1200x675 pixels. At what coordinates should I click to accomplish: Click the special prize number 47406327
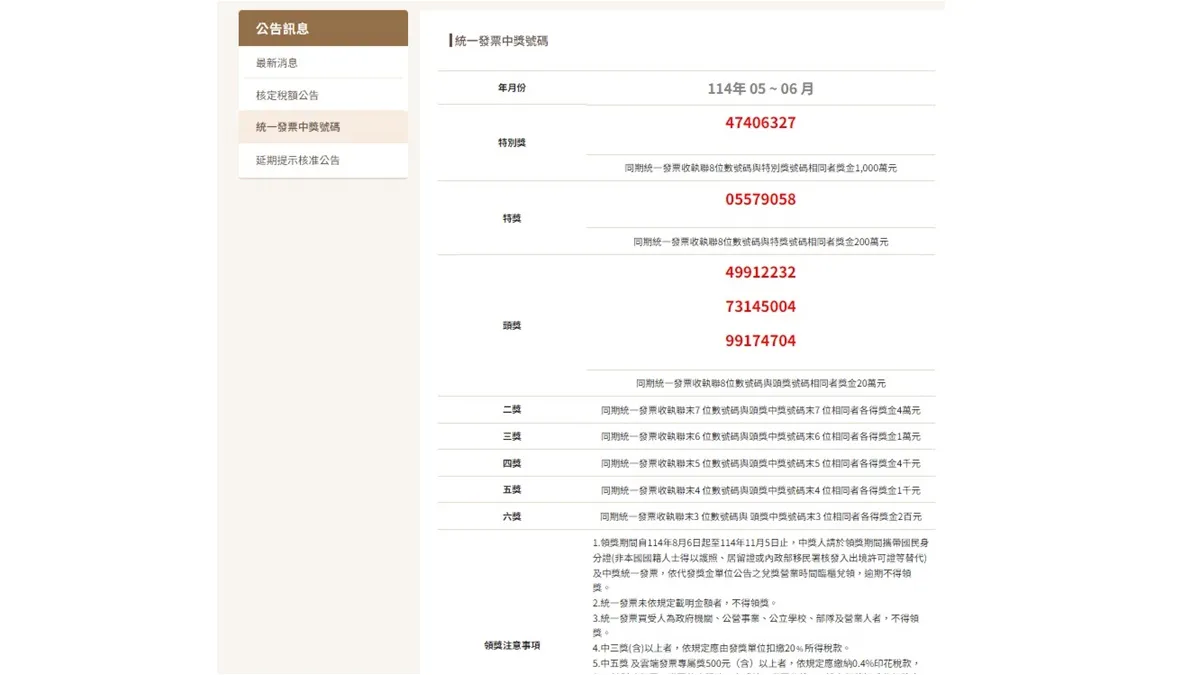pos(760,123)
